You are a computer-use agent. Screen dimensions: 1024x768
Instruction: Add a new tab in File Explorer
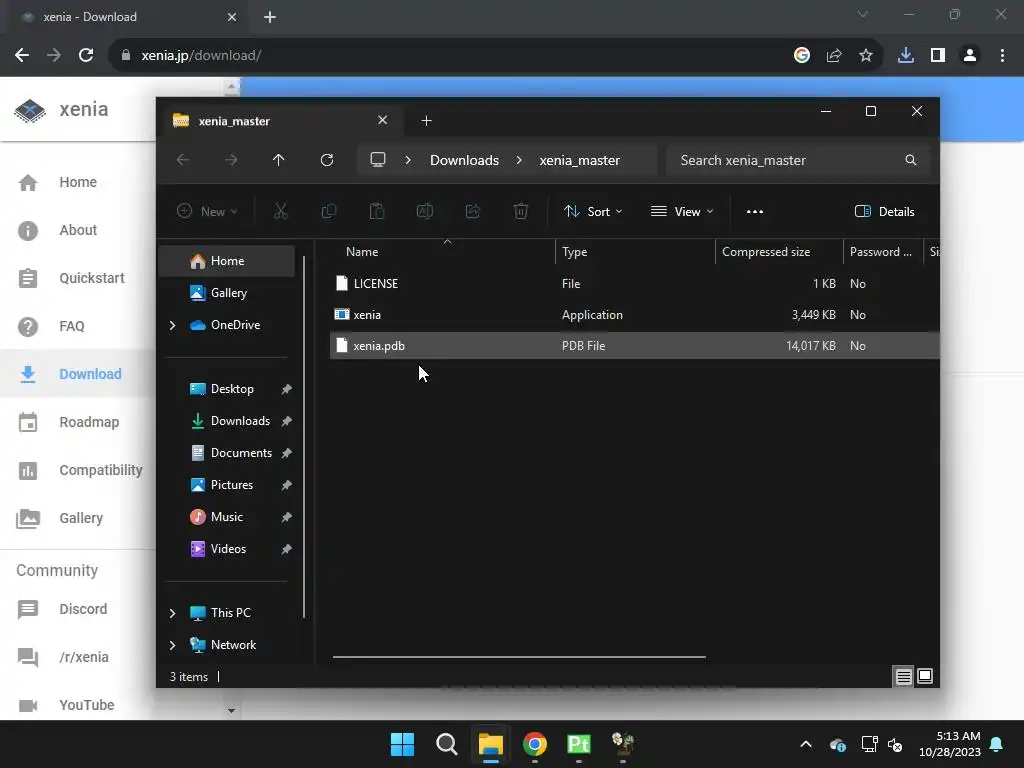coord(426,121)
